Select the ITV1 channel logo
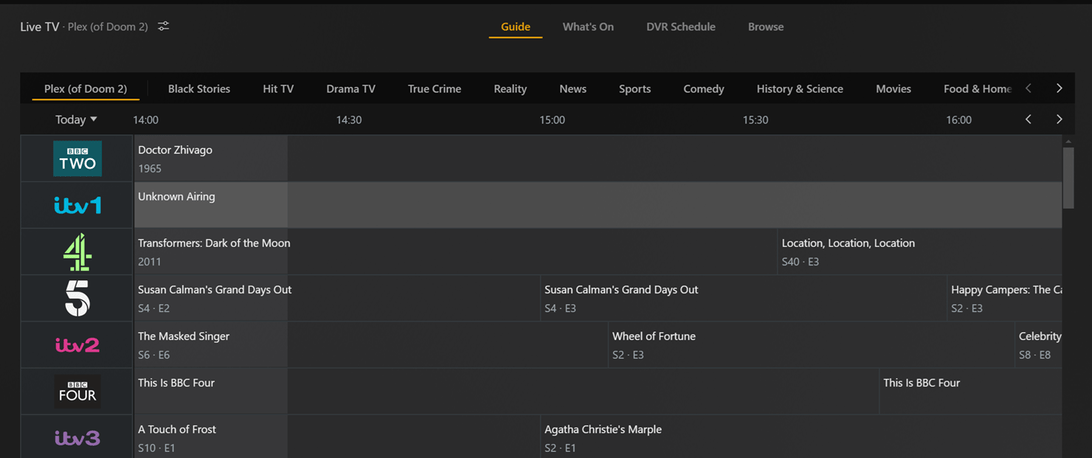 pos(77,205)
